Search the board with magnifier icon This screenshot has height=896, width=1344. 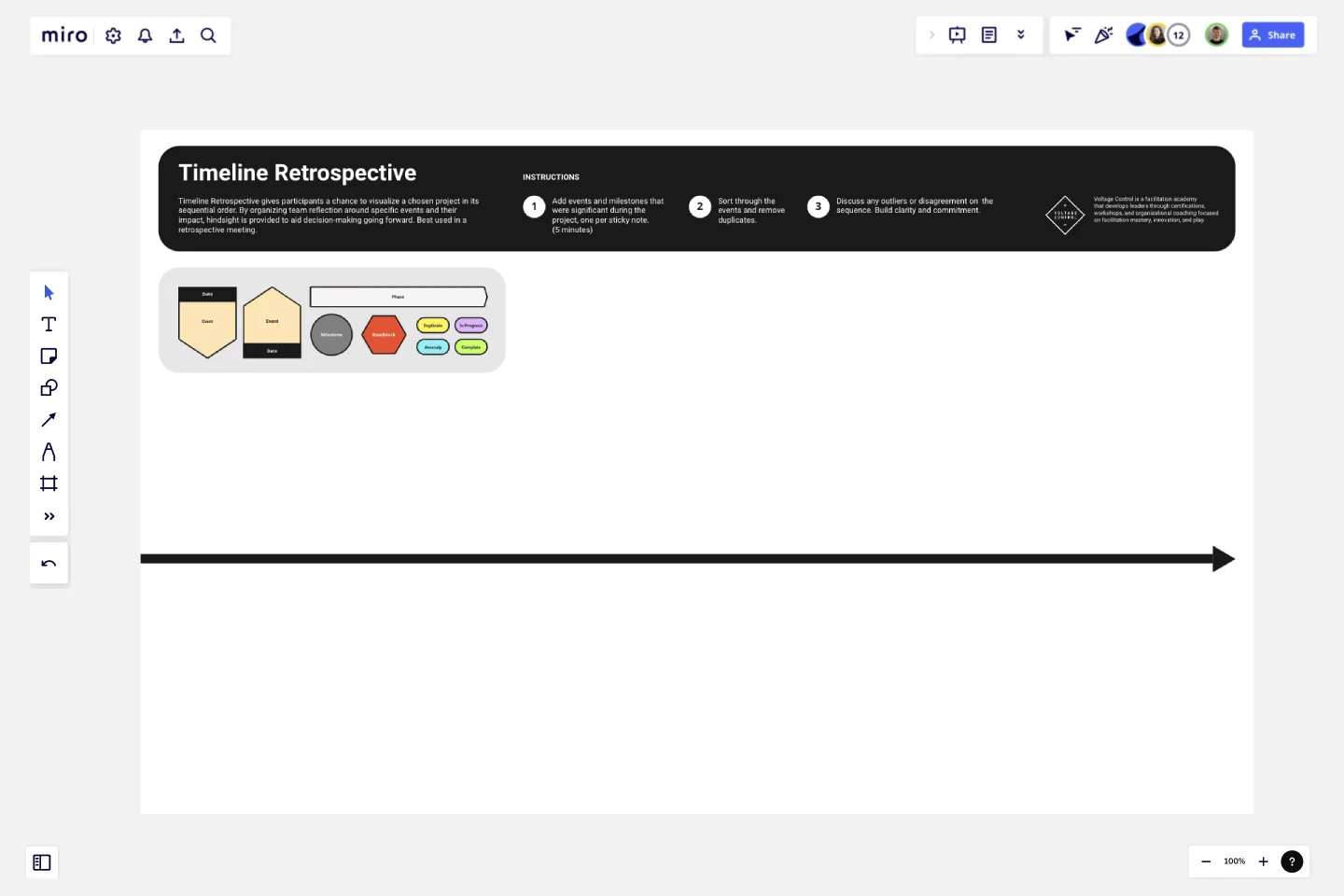[208, 35]
